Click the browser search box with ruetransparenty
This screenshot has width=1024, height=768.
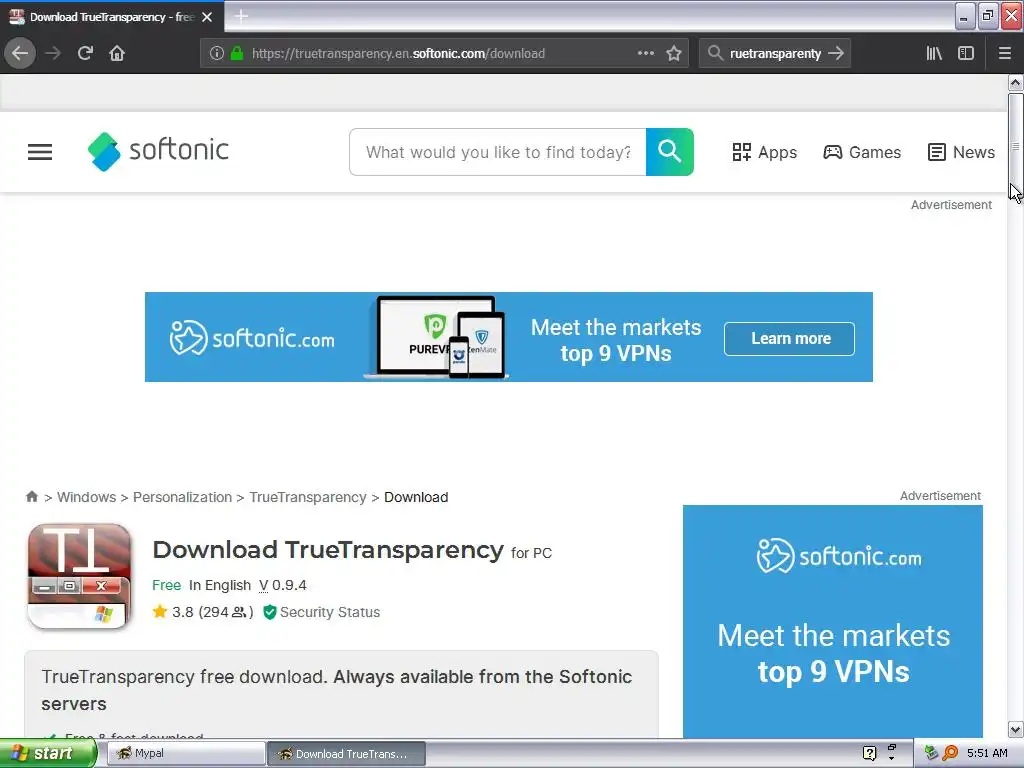pyautogui.click(x=775, y=54)
